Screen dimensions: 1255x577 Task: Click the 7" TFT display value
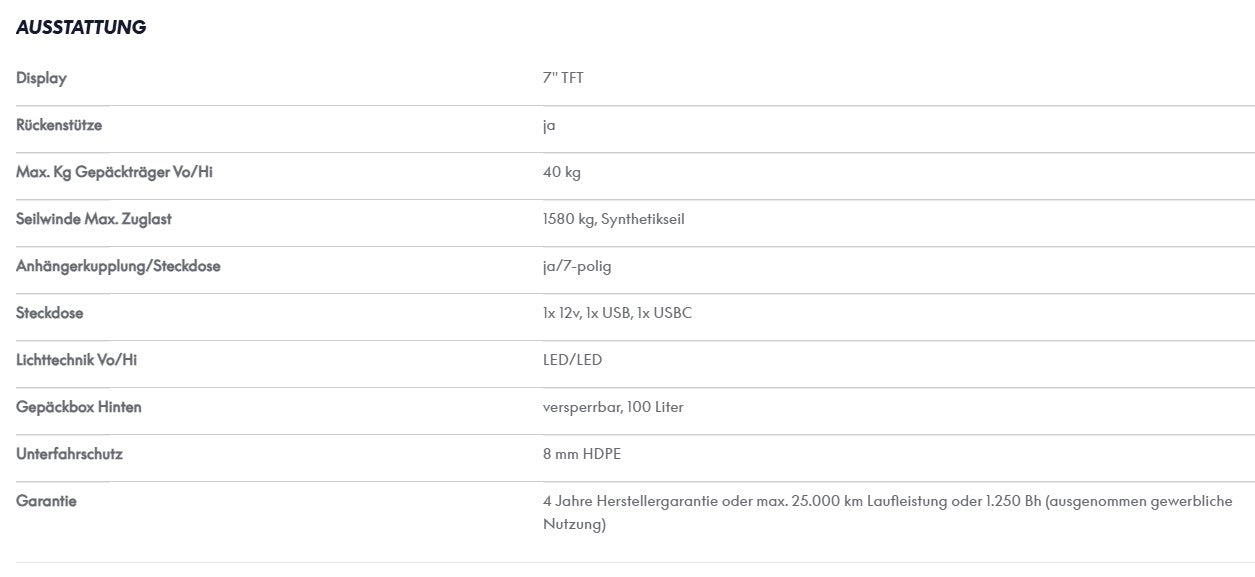coord(563,78)
